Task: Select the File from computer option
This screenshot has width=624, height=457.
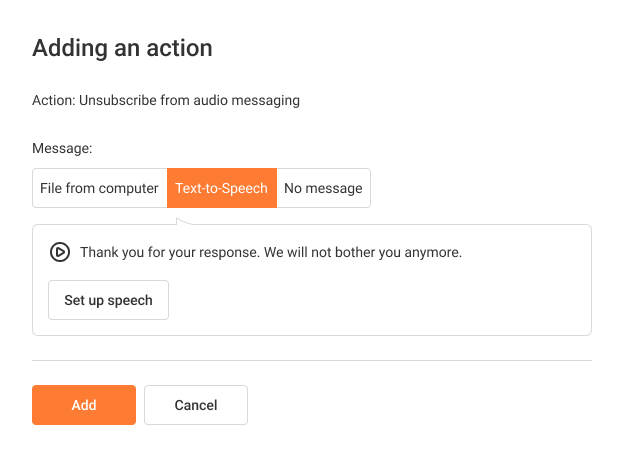Action: click(x=99, y=188)
